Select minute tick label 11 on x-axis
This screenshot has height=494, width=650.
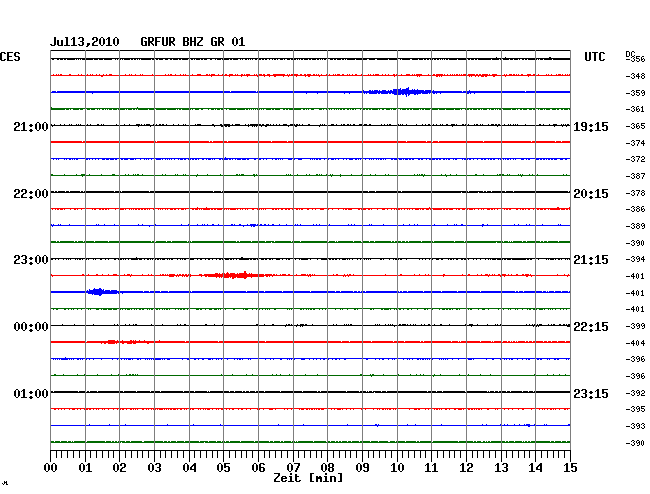coord(431,468)
